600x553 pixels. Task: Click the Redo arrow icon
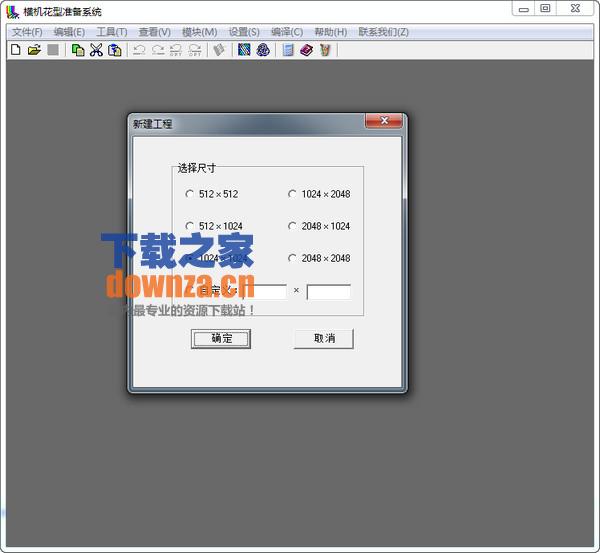158,50
